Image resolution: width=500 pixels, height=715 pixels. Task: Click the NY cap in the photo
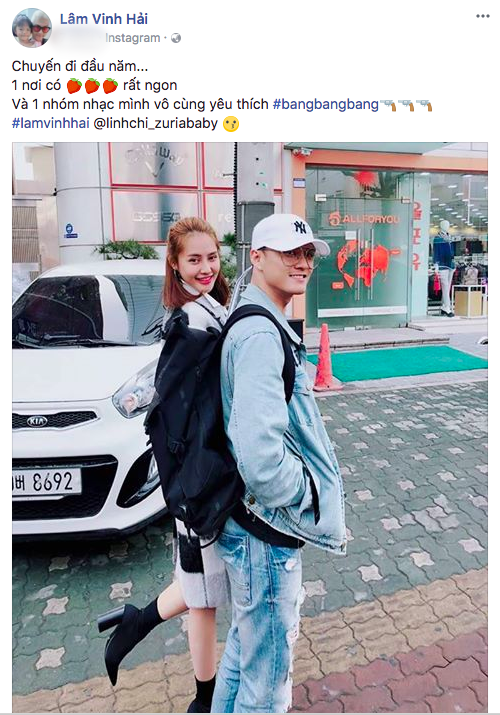click(288, 233)
